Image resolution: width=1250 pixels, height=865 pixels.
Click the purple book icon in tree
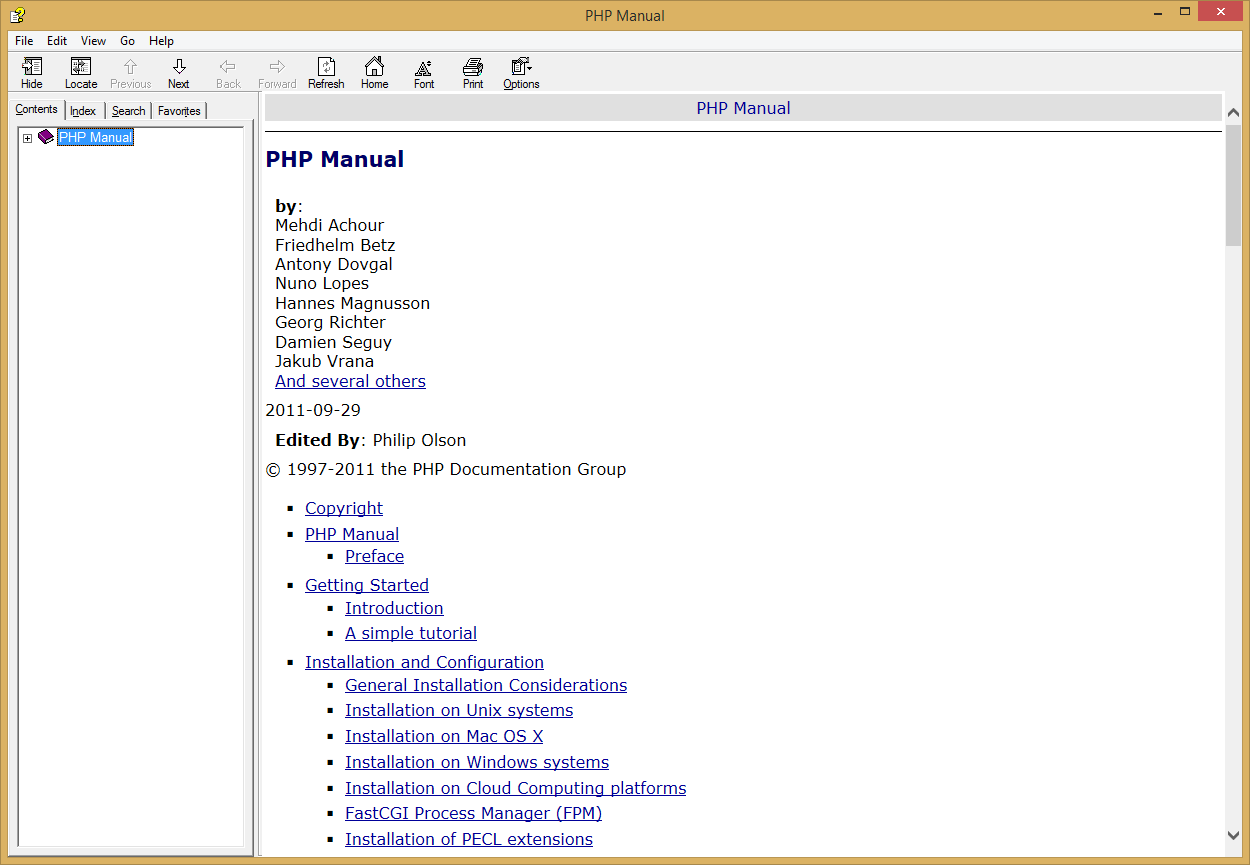pos(46,137)
